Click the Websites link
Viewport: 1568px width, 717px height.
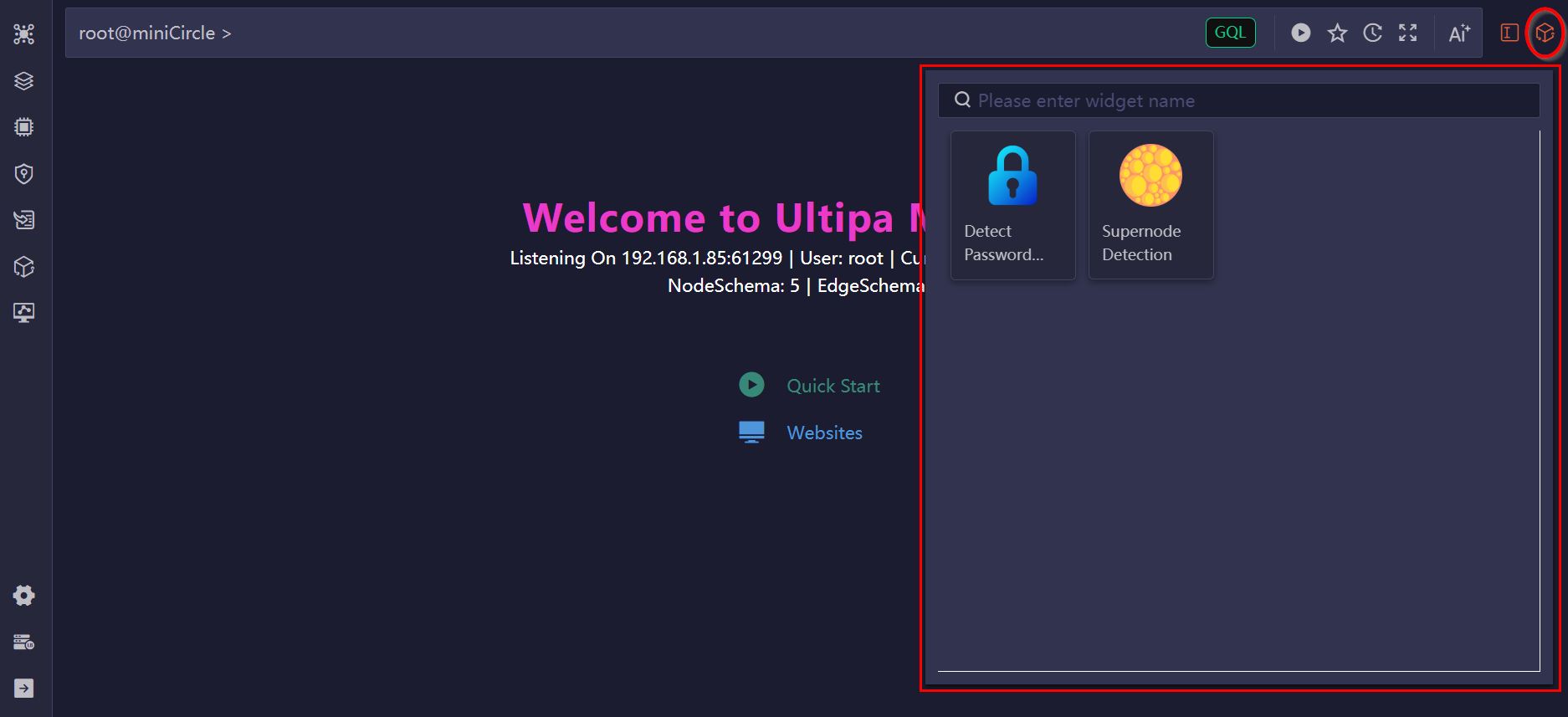[x=824, y=433]
